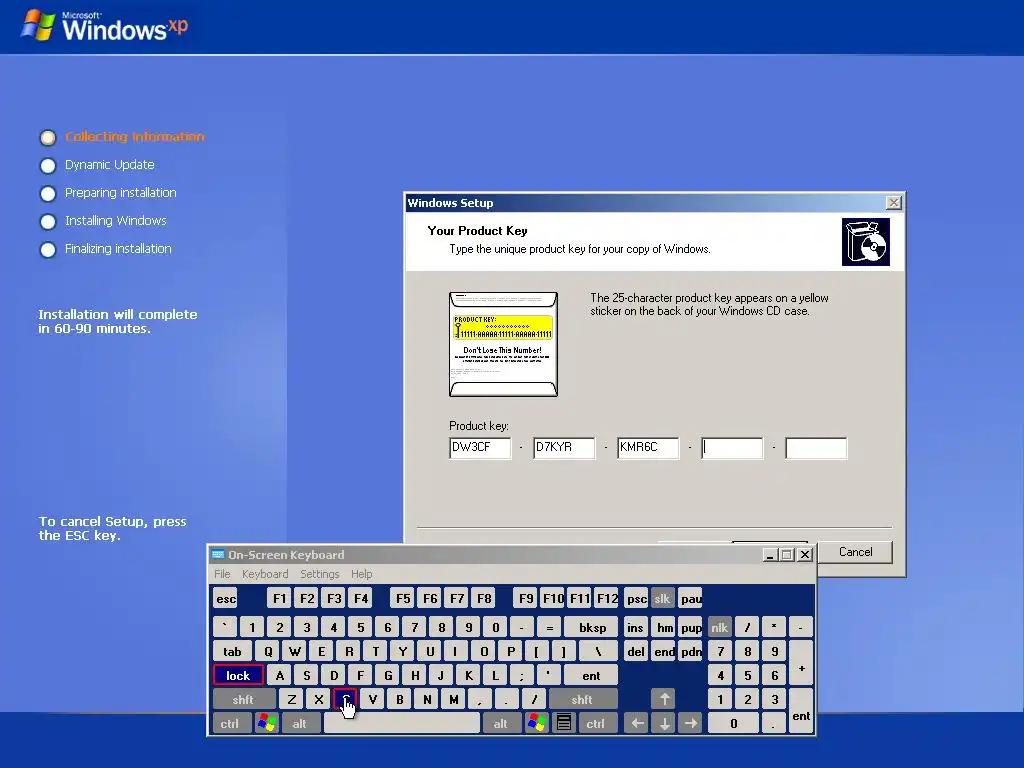Click the letter Q key
This screenshot has width=1024, height=768.
click(268, 651)
